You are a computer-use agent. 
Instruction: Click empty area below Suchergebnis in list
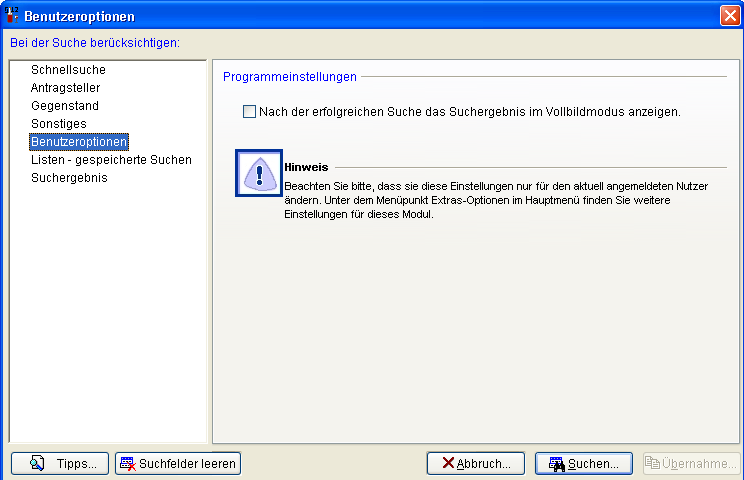[108, 310]
